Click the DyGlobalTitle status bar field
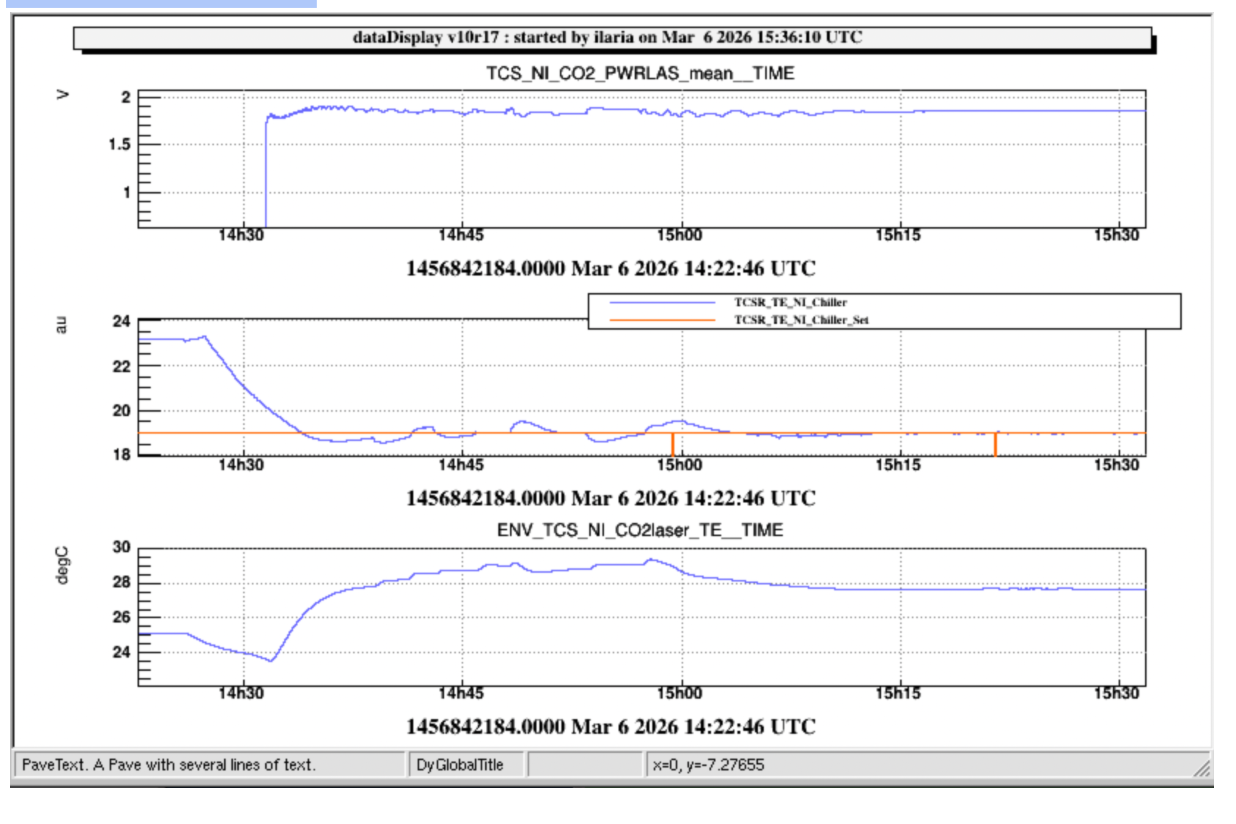 click(x=467, y=765)
